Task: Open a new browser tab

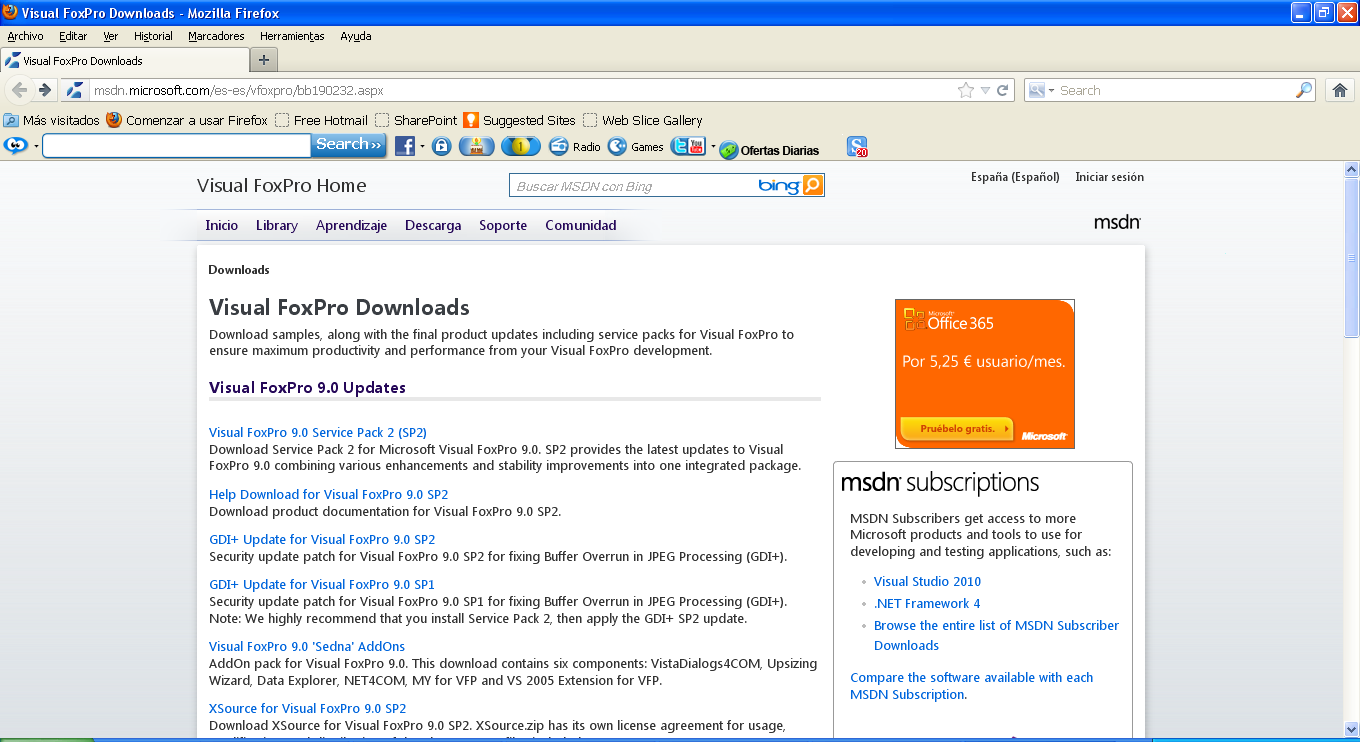Action: coord(262,59)
